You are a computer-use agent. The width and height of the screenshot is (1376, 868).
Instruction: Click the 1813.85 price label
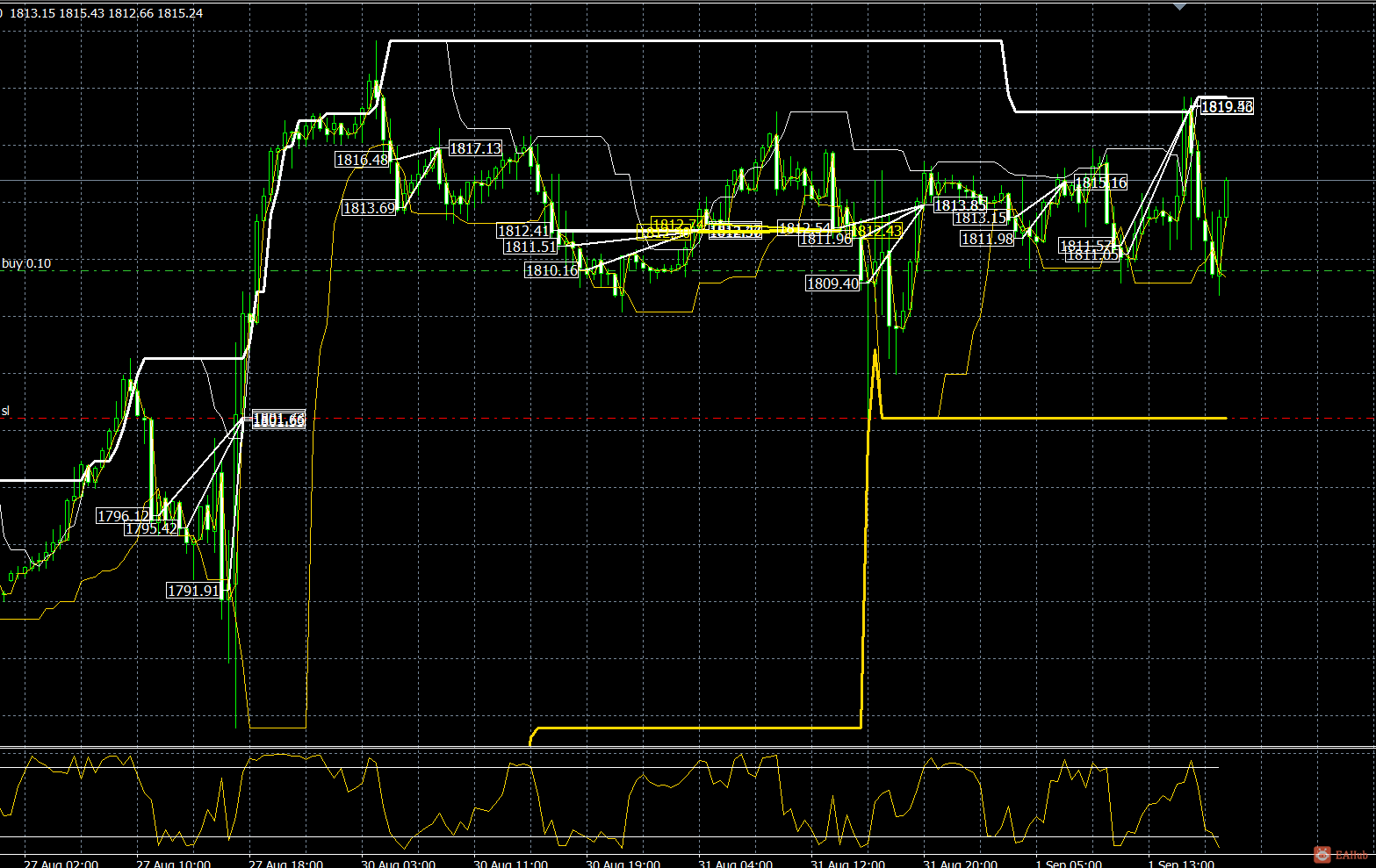(x=961, y=205)
